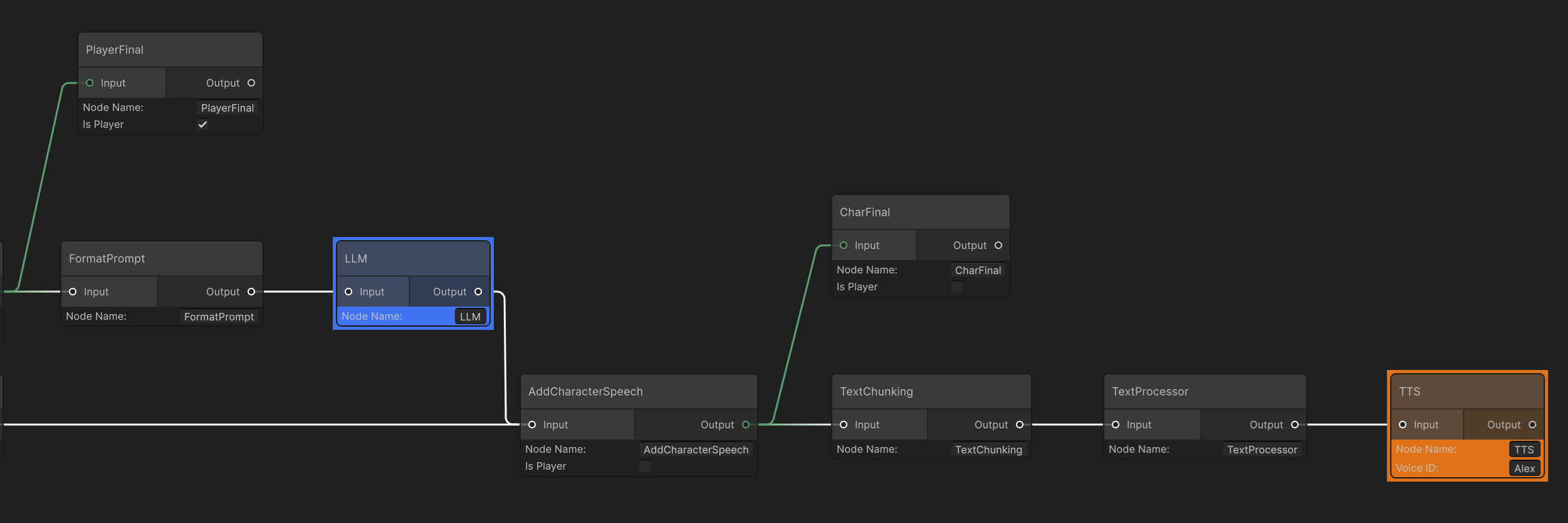Click 'Node Name:' label on TextProcessor node
This screenshot has height=523, width=1568.
[x=1139, y=450]
